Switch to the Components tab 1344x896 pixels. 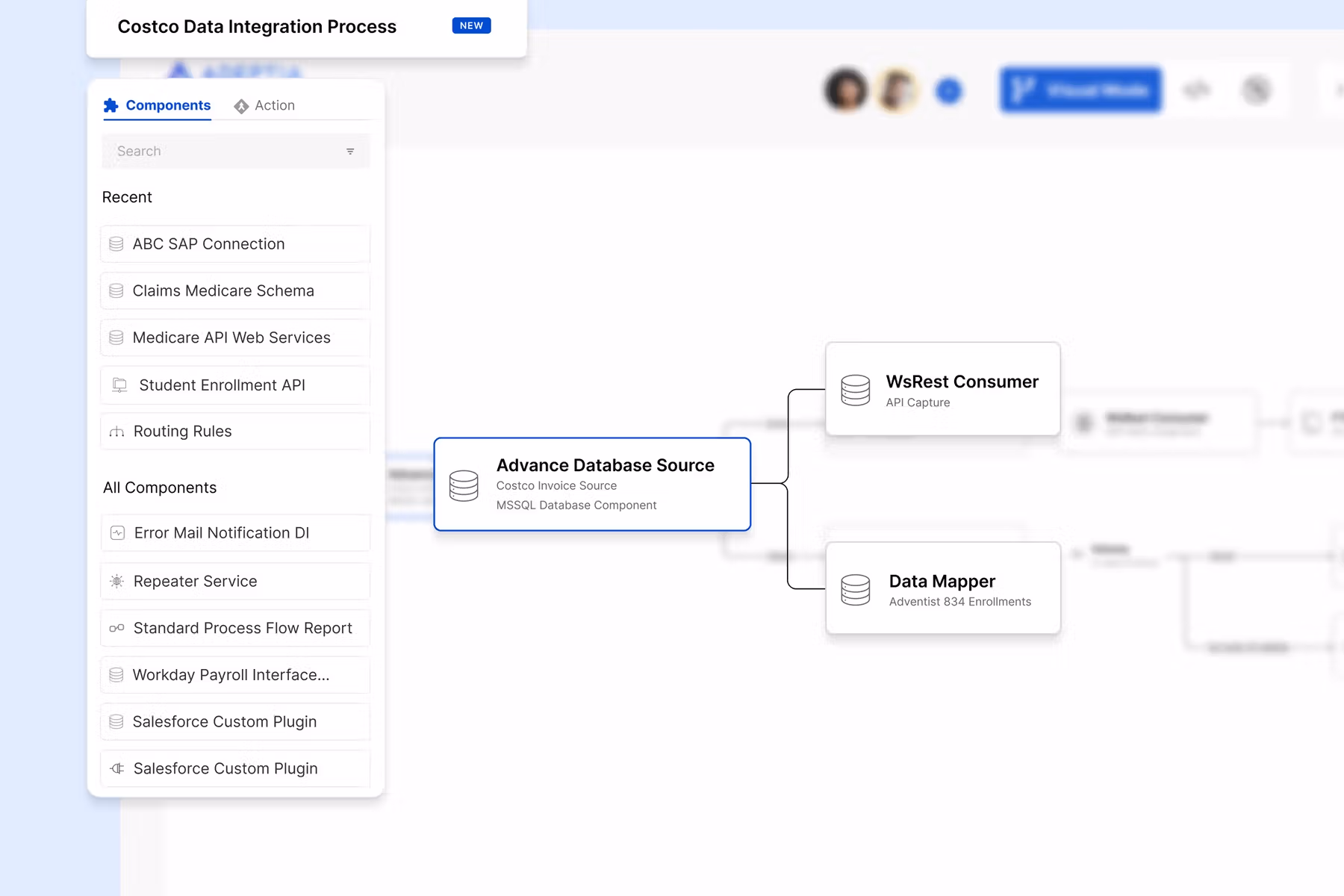[x=157, y=105]
